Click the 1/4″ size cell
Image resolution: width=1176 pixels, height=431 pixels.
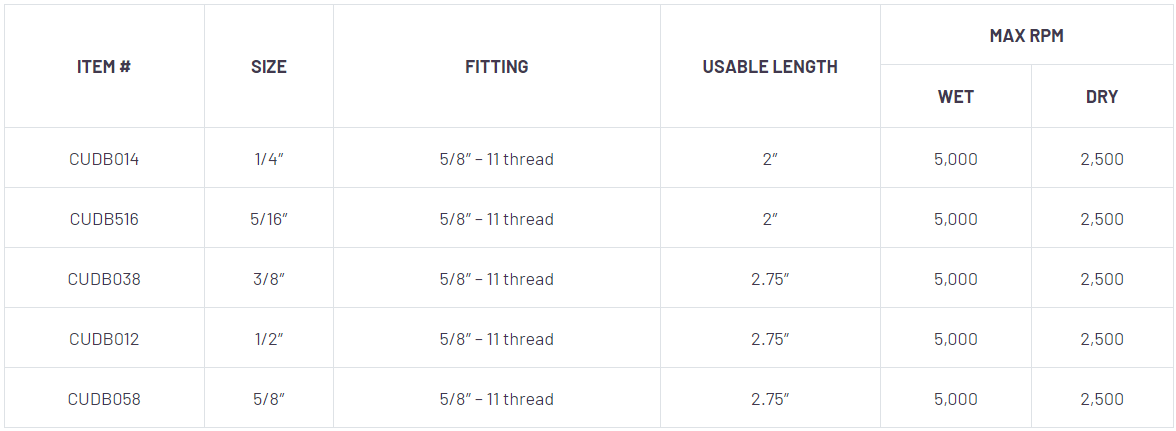point(268,159)
